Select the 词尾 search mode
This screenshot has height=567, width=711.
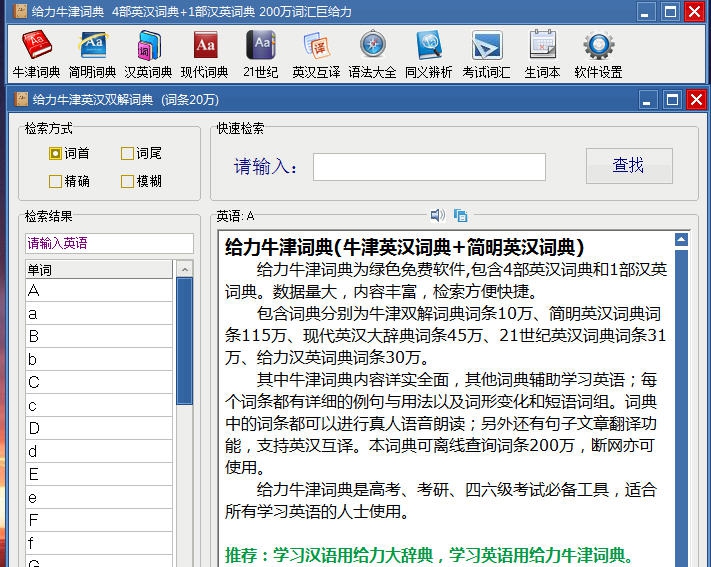pos(141,153)
